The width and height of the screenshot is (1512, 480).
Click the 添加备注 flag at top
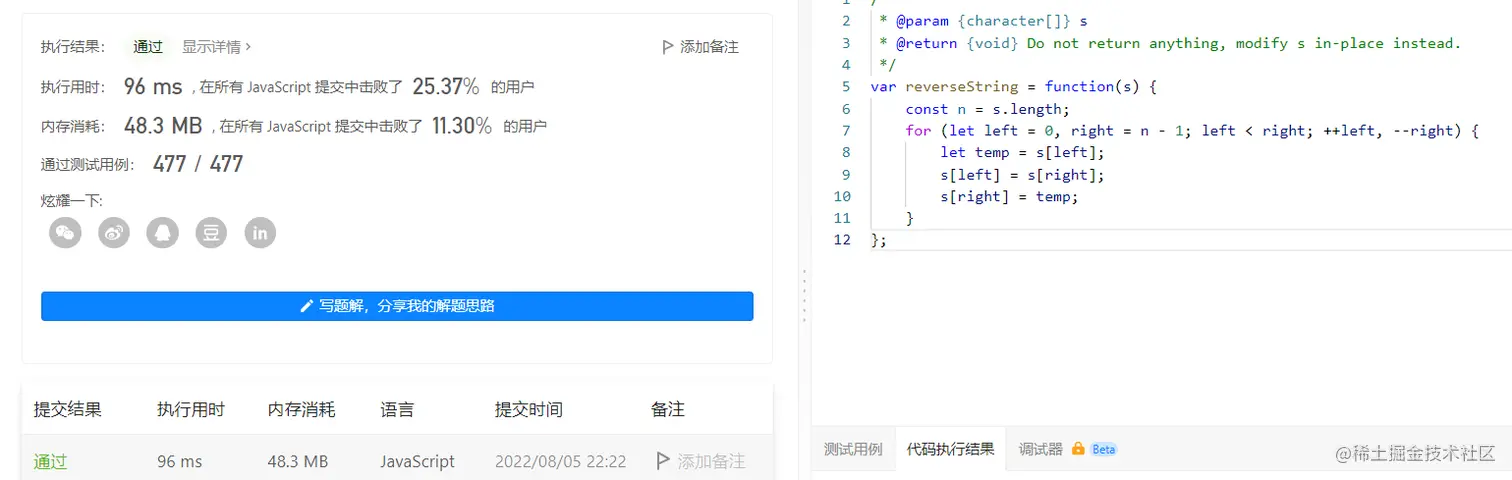click(700, 47)
